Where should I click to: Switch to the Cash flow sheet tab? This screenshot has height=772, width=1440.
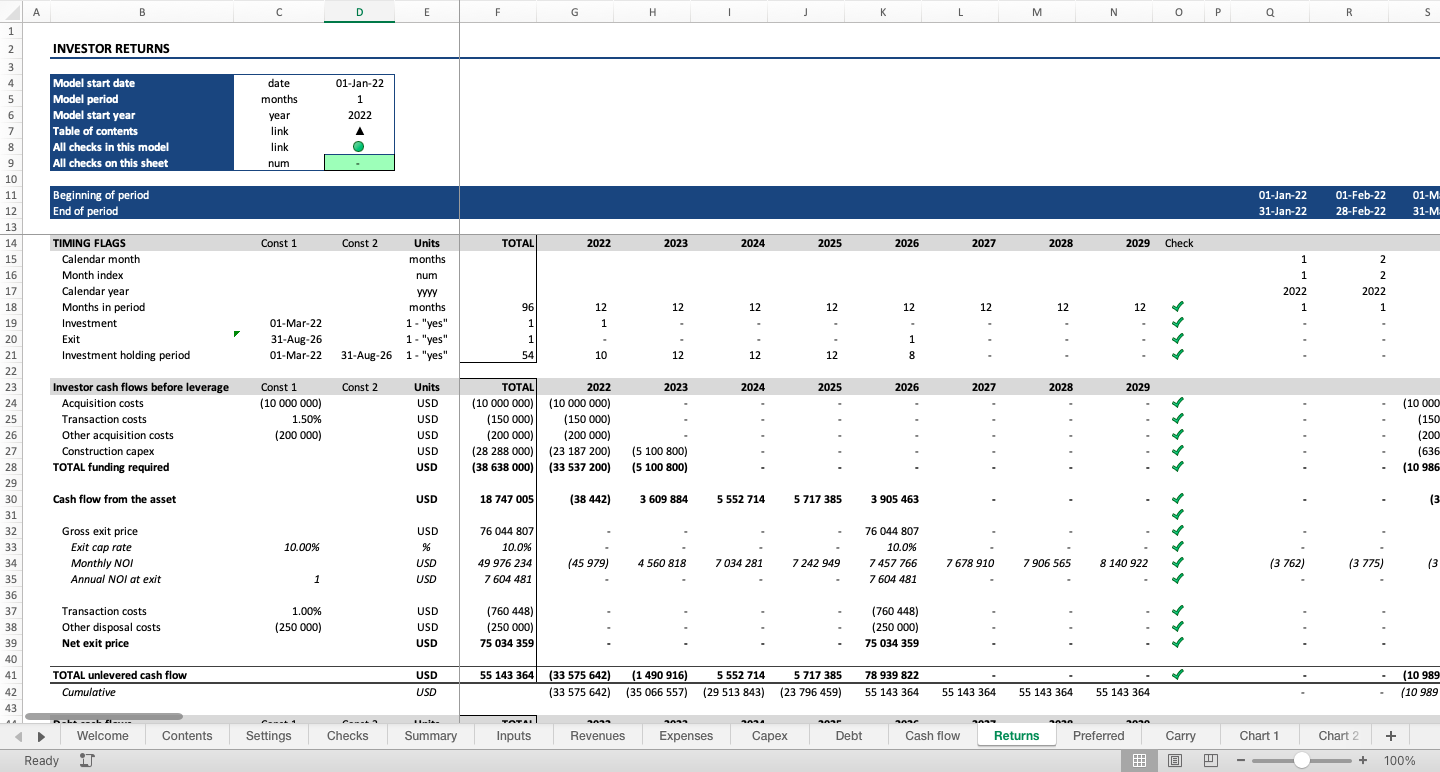931,735
